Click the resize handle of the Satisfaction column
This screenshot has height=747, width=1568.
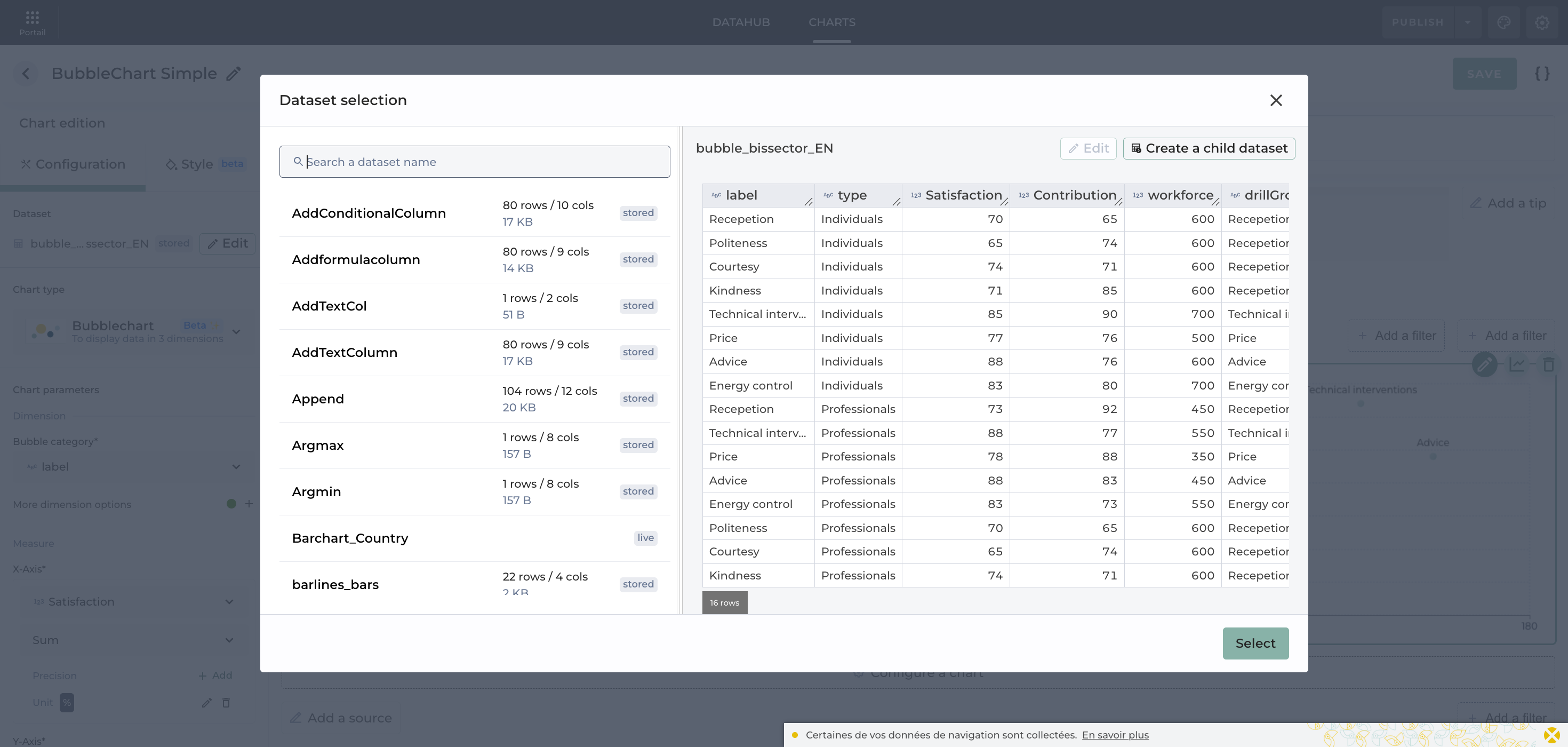tap(1004, 202)
